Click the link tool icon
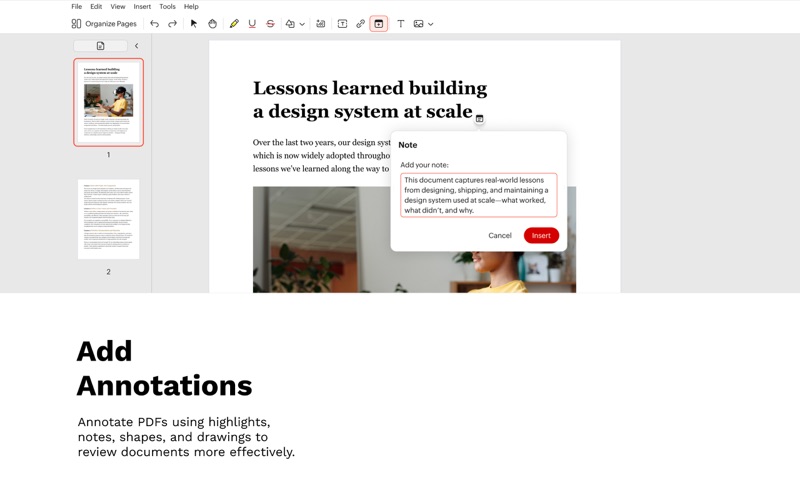 (x=361, y=23)
